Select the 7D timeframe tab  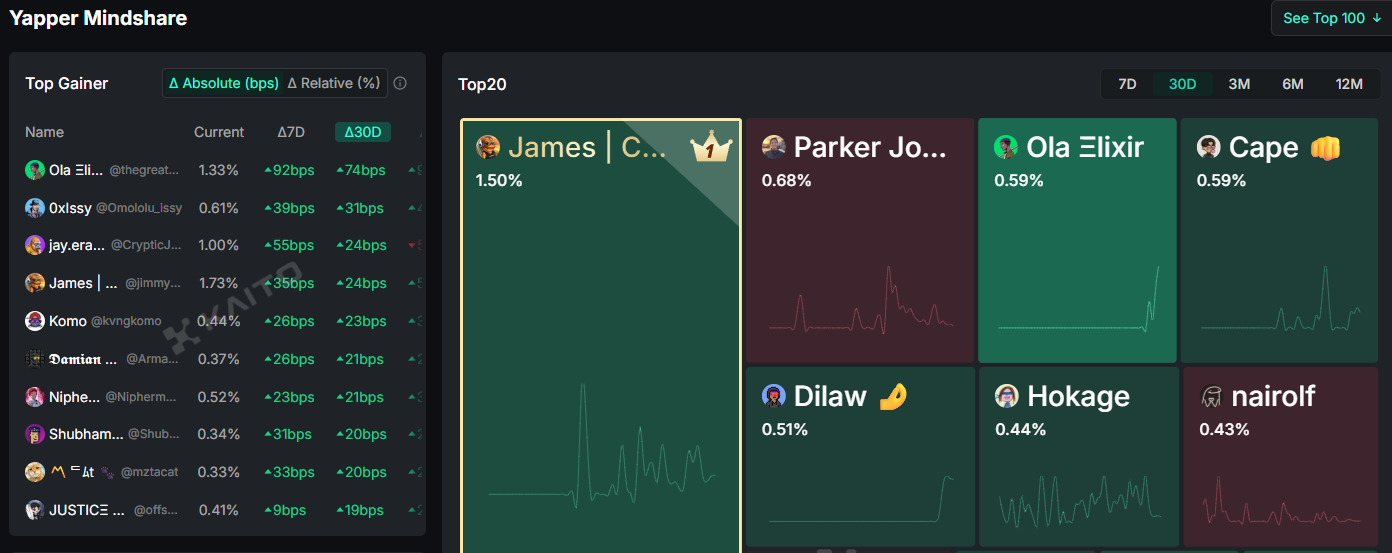click(1127, 84)
